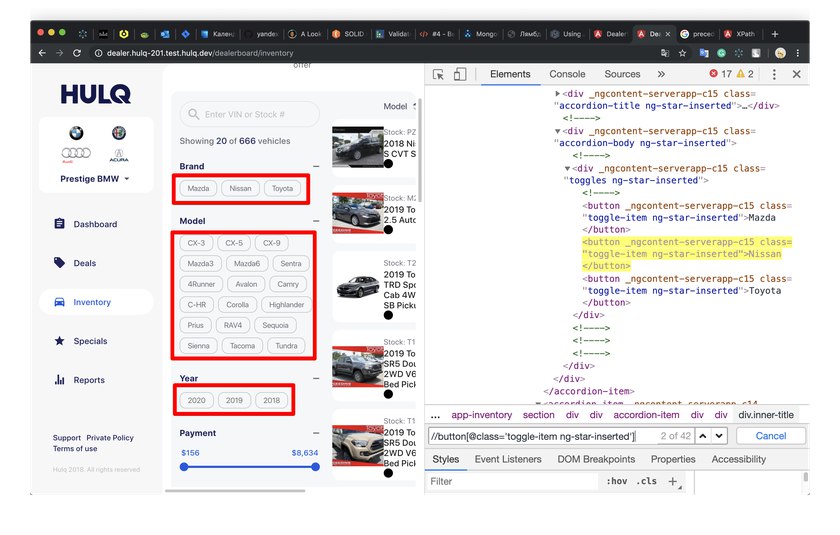Toggle the Highlander model filter
The width and height of the screenshot is (840, 535).
pyautogui.click(x=287, y=305)
